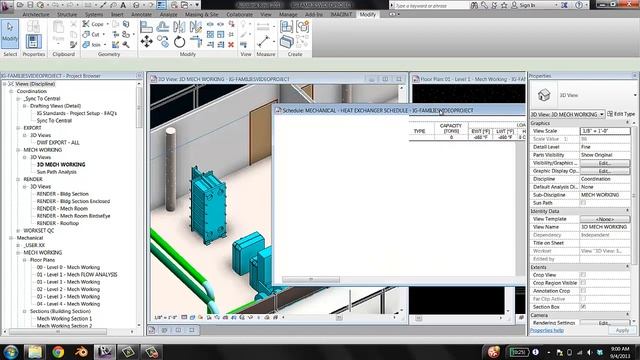Select the Mirror Pick Axis tool
Screen dimensions: 640x360
point(179,27)
